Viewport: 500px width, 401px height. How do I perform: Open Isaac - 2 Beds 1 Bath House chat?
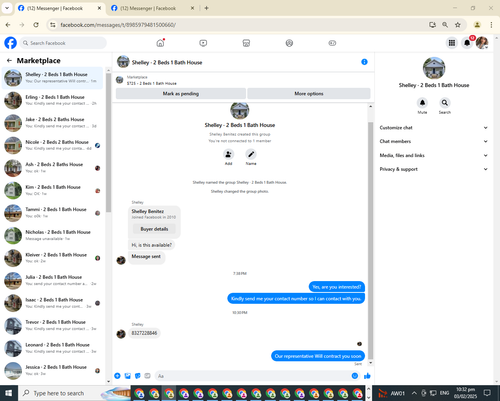click(53, 303)
